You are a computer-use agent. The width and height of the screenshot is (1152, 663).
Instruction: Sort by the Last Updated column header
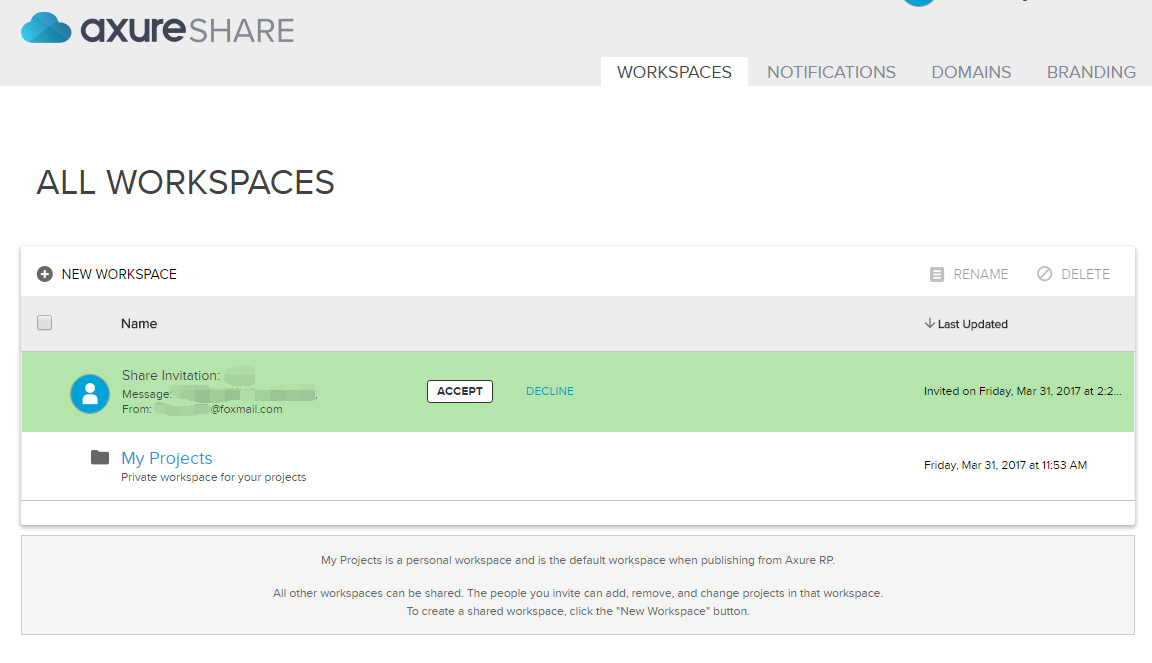tap(973, 324)
